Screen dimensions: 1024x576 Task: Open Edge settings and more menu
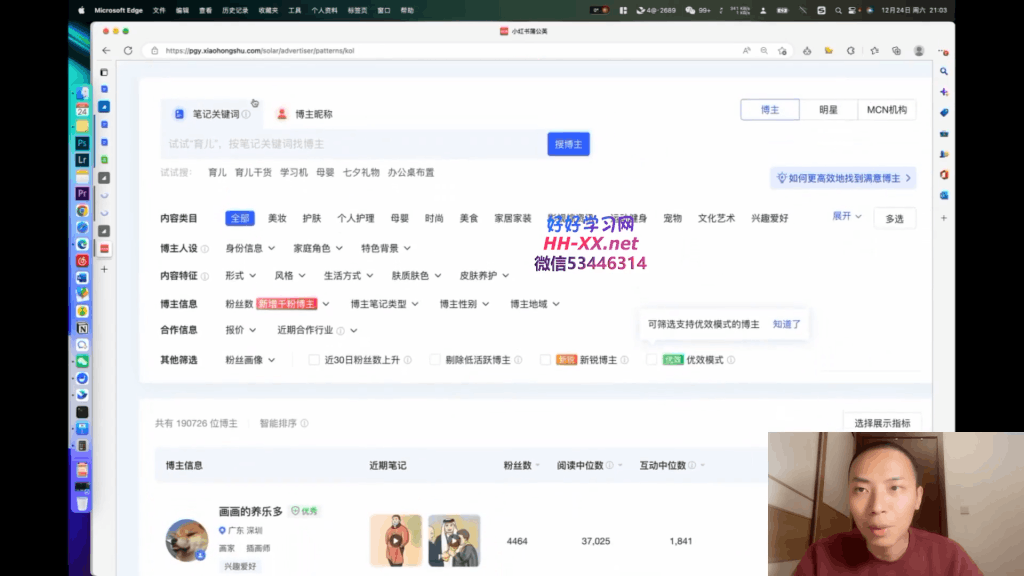click(x=943, y=51)
